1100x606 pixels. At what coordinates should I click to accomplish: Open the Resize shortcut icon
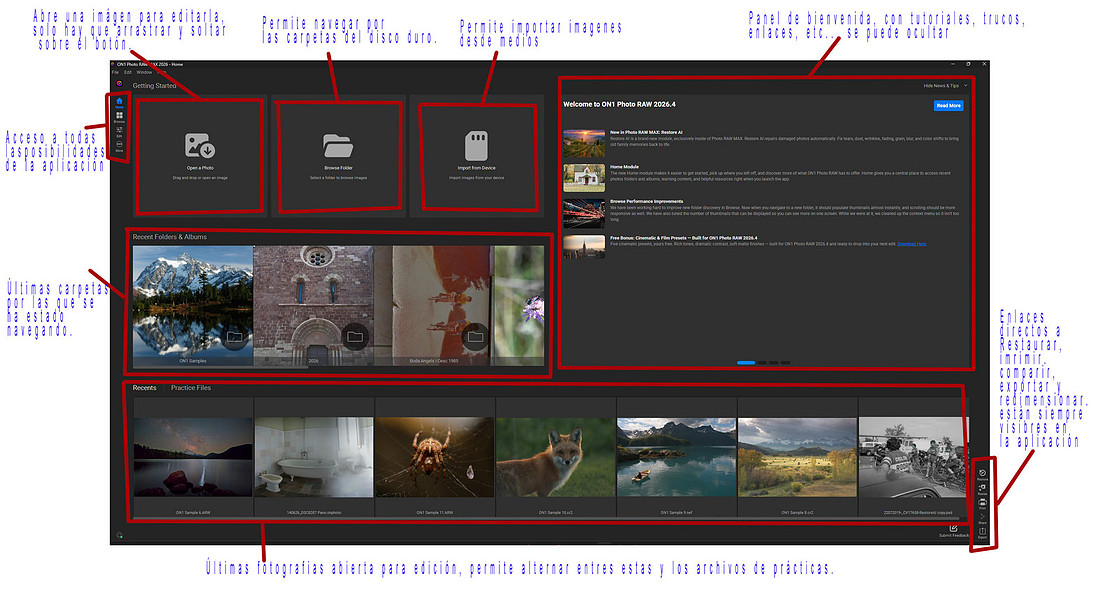982,489
